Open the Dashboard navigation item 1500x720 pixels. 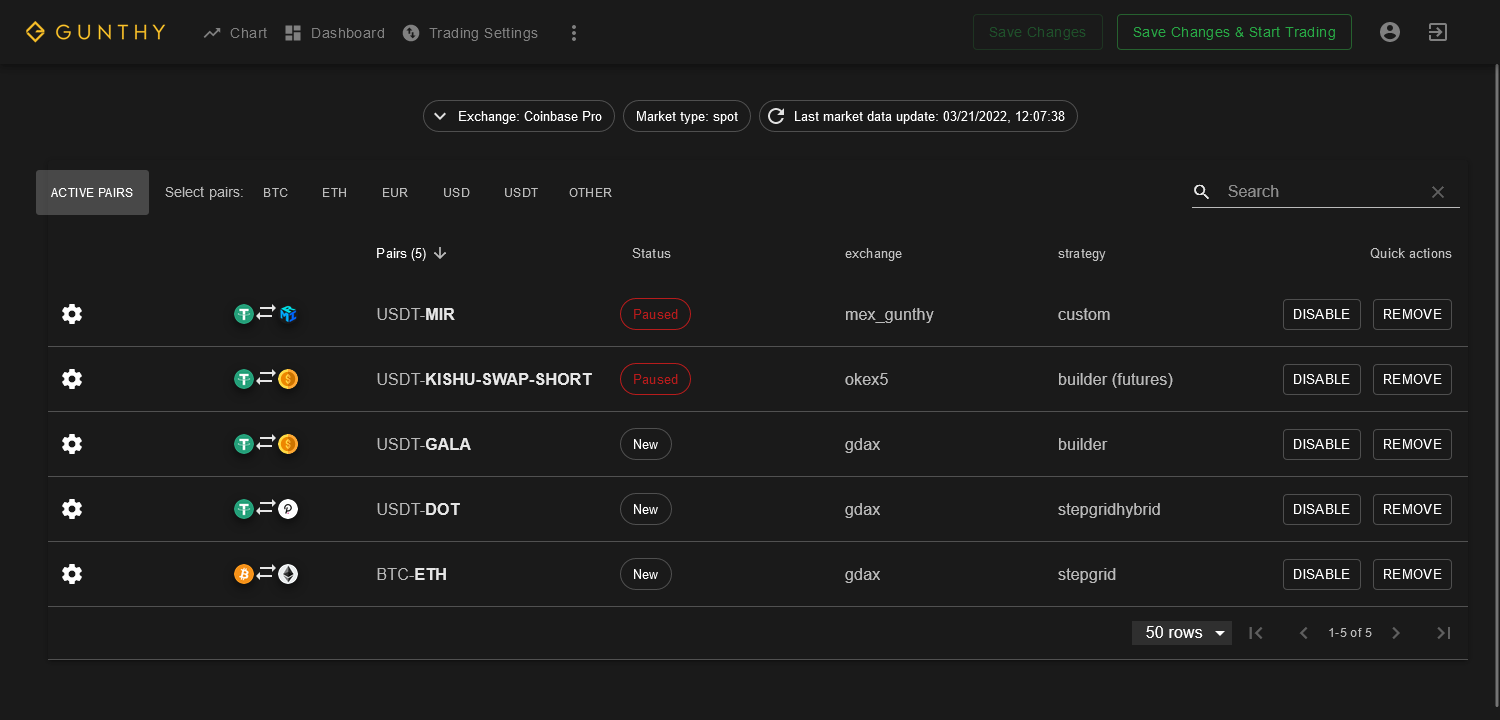tap(334, 33)
